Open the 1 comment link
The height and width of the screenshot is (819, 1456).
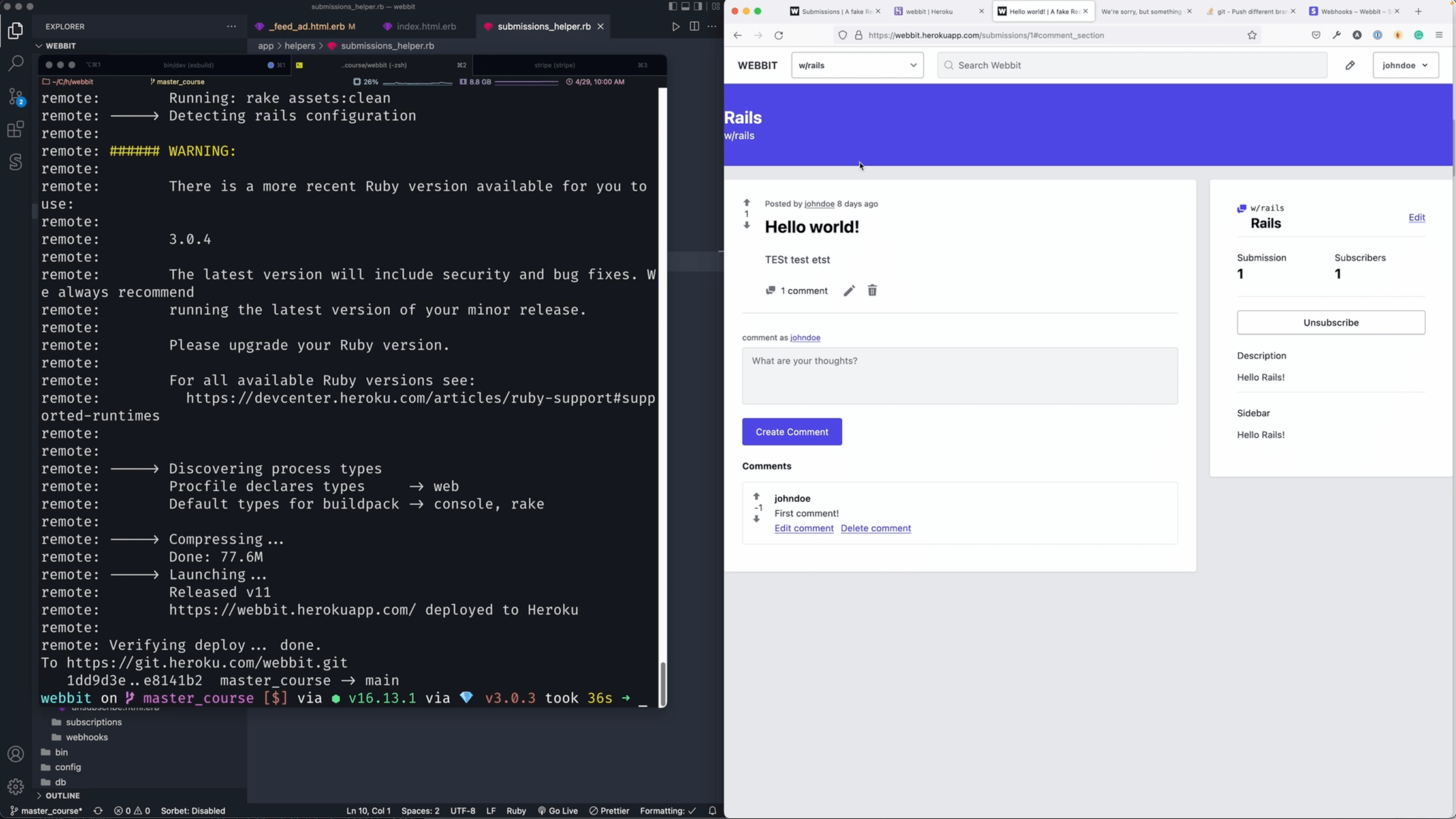coord(796,291)
